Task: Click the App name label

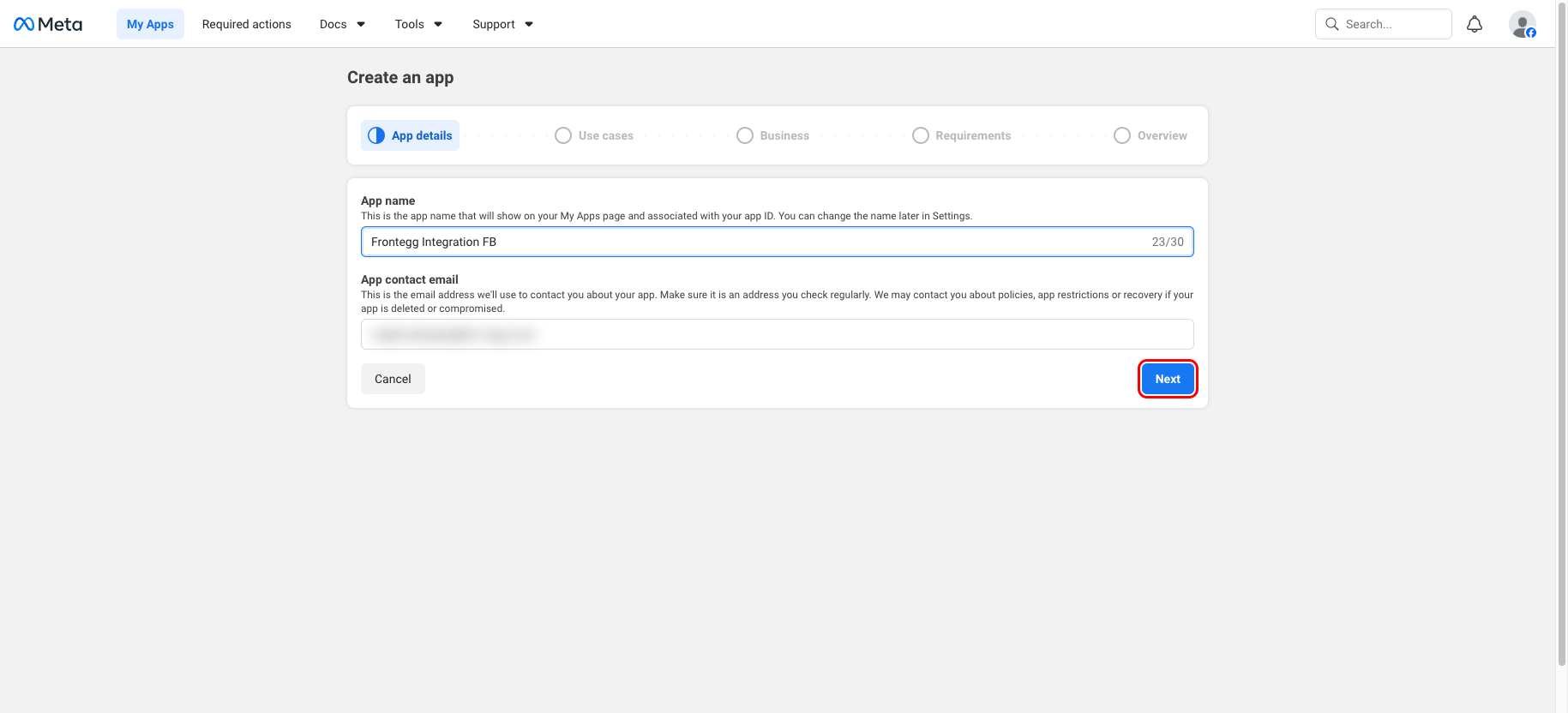Action: coord(387,201)
